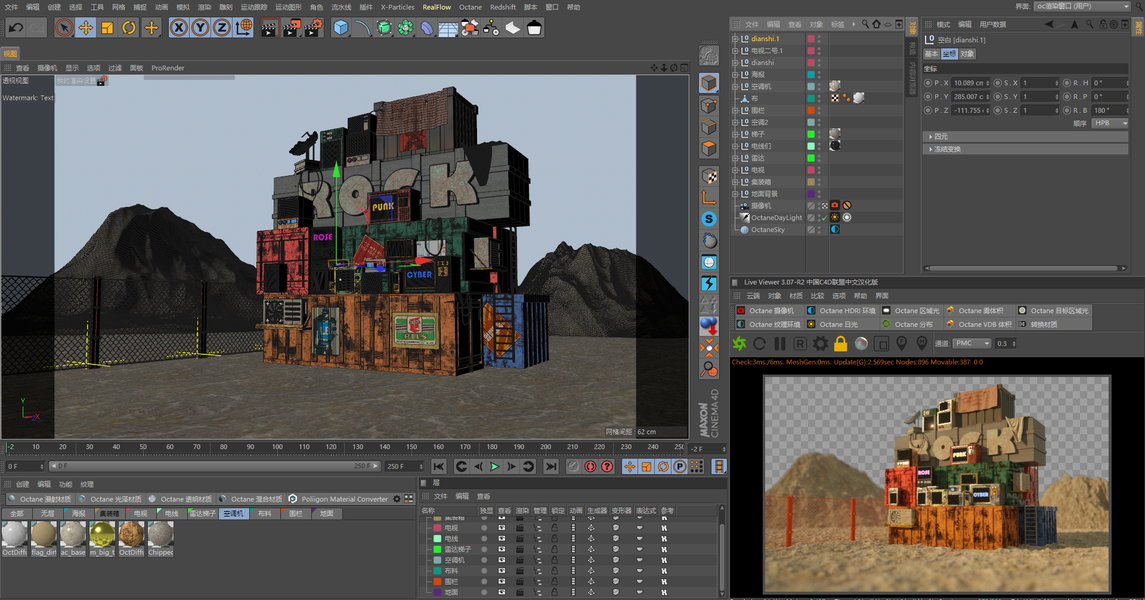Activate the Rotate tool

(x=129, y=28)
